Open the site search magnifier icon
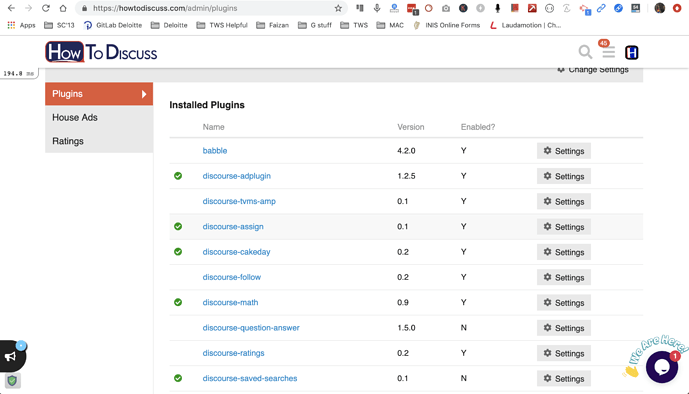The height and width of the screenshot is (394, 689). click(x=585, y=52)
